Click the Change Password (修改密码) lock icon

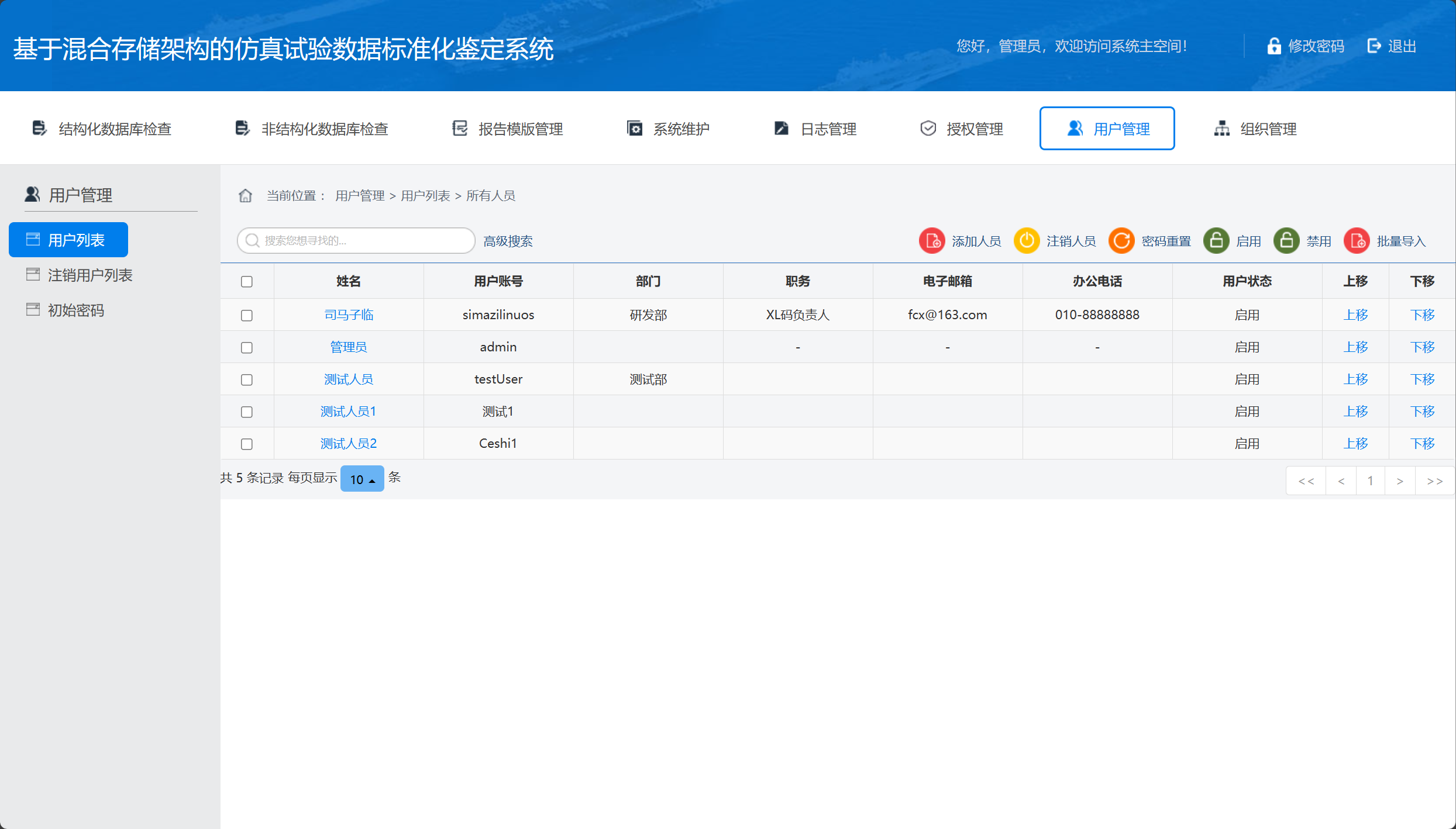click(1273, 46)
